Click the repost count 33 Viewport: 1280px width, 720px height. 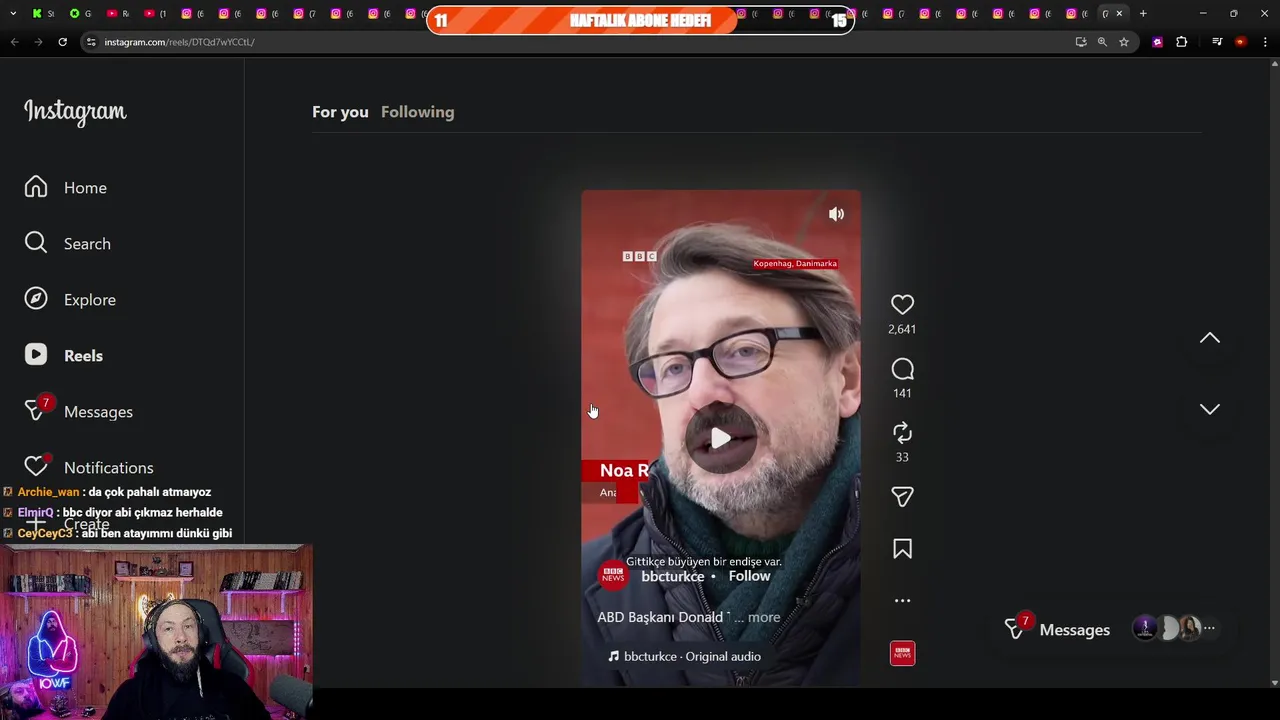coord(902,457)
